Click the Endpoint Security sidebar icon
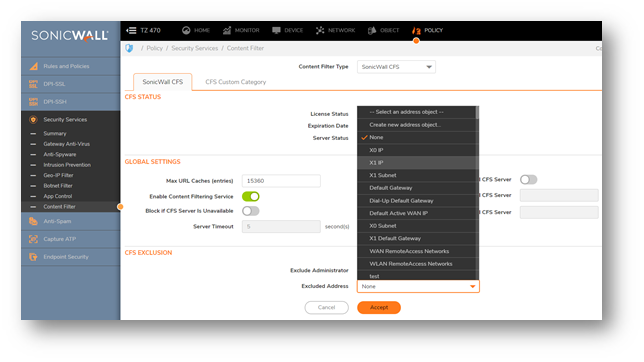 [33, 257]
